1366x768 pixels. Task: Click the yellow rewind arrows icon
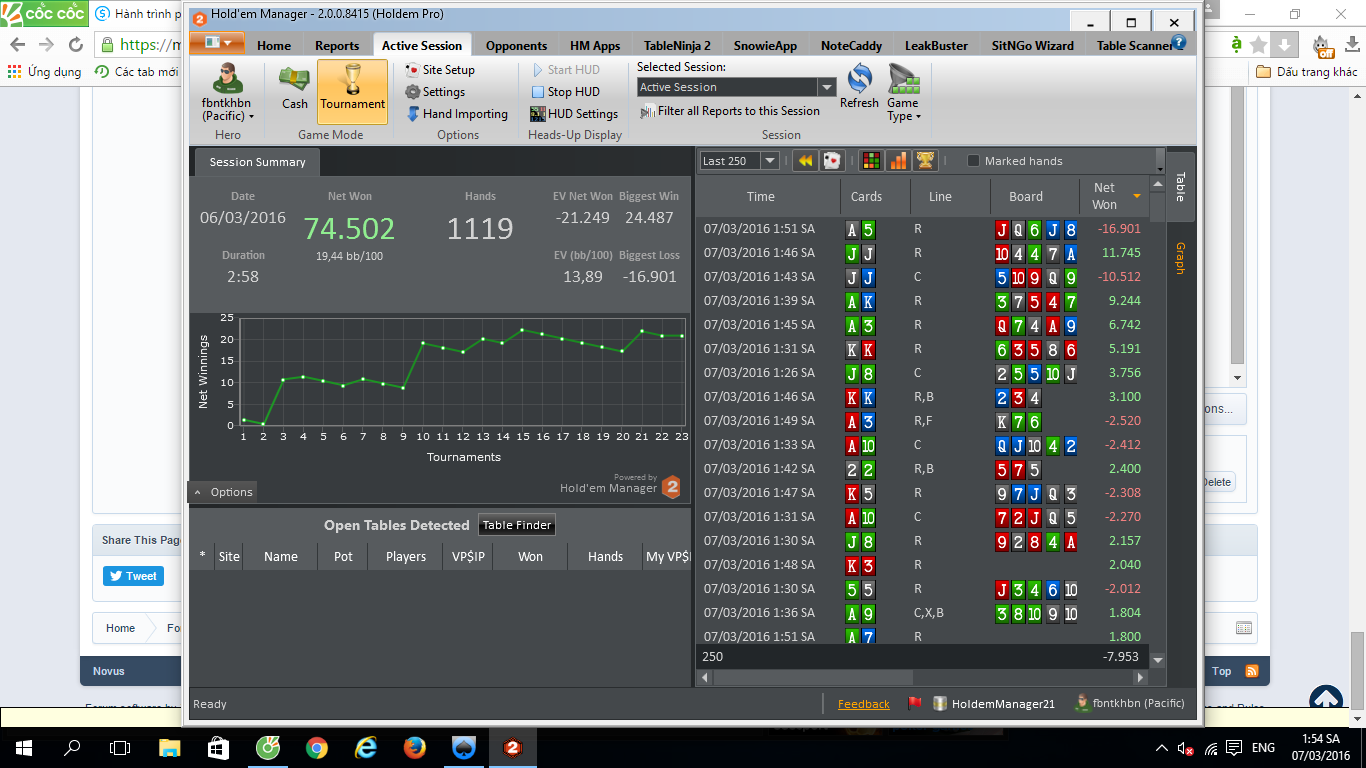[x=805, y=161]
